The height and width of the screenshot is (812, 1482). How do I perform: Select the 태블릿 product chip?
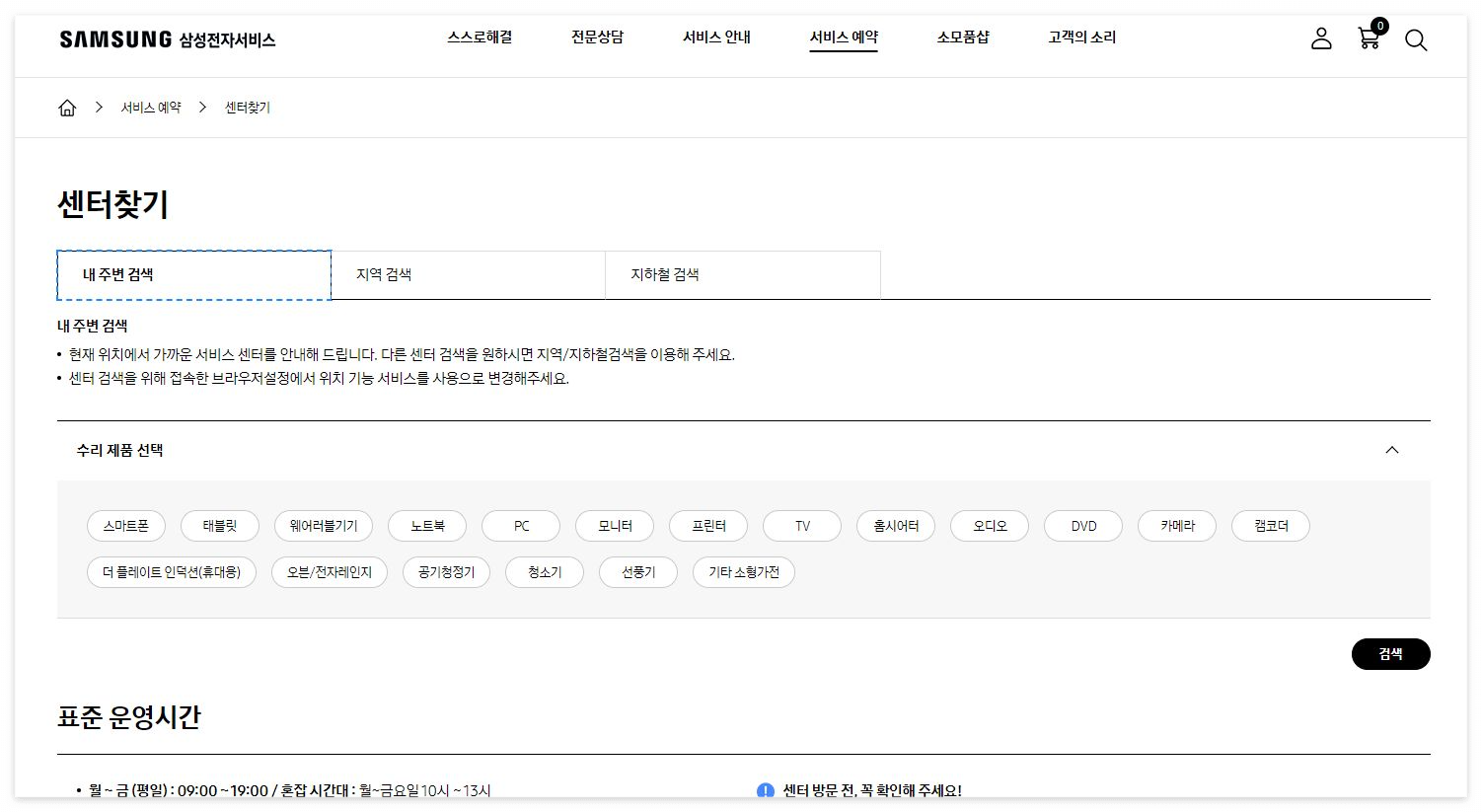220,526
